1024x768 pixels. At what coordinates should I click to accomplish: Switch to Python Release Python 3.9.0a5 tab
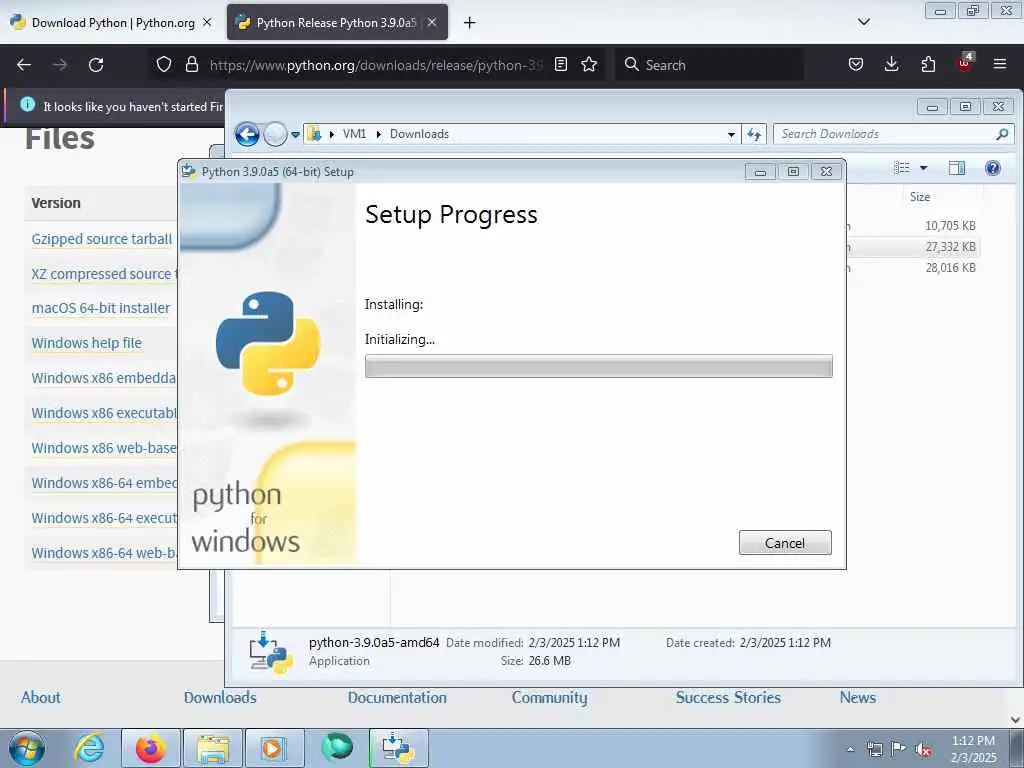(x=337, y=23)
